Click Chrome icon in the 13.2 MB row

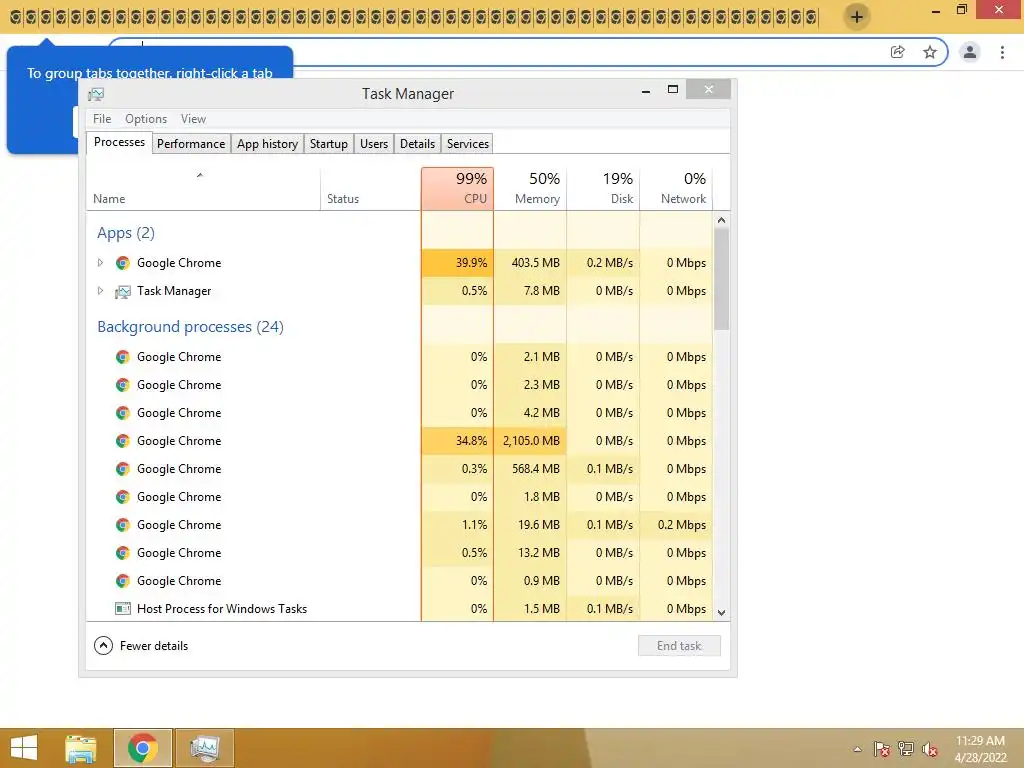click(x=122, y=554)
